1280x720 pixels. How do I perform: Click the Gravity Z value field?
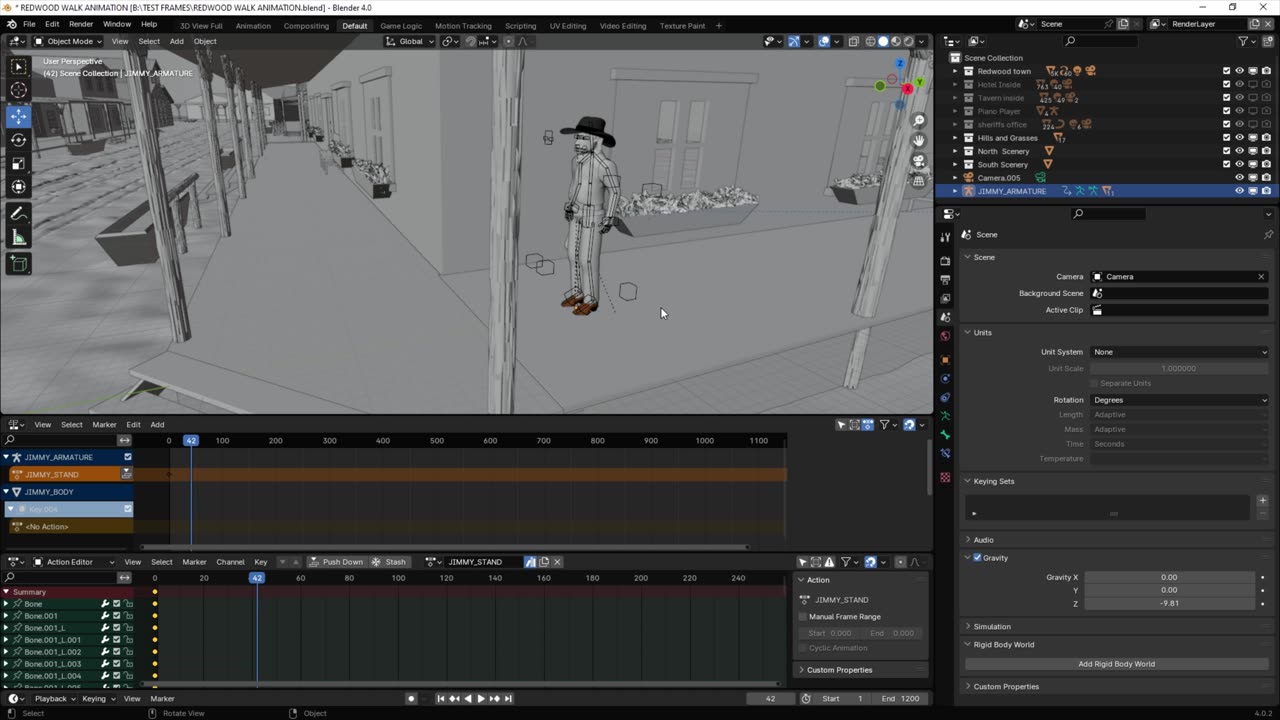point(1169,604)
